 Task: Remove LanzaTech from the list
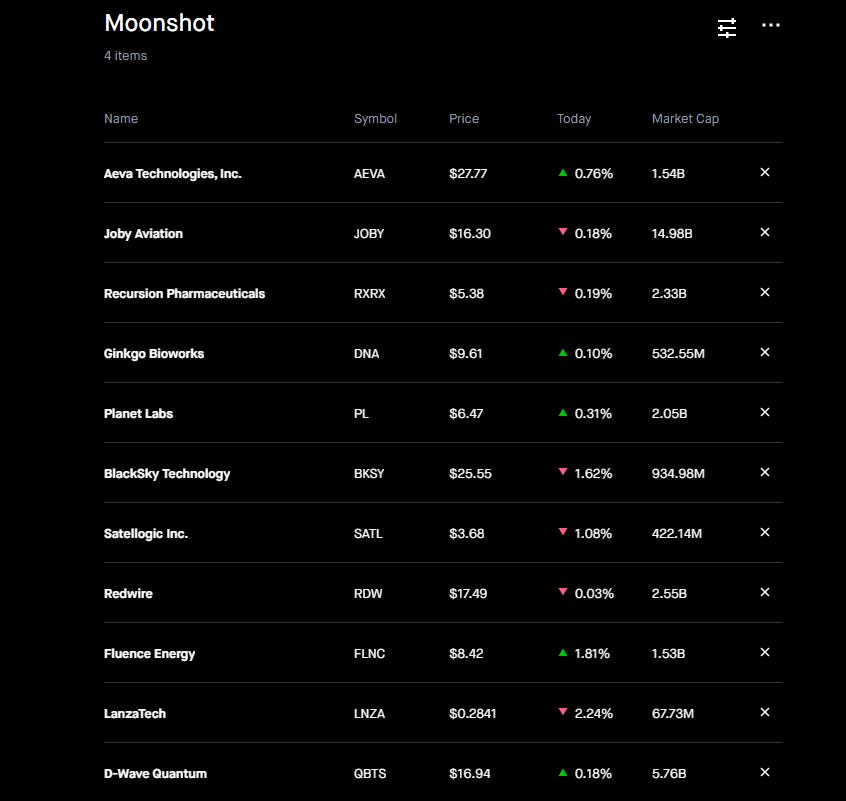pyautogui.click(x=765, y=712)
